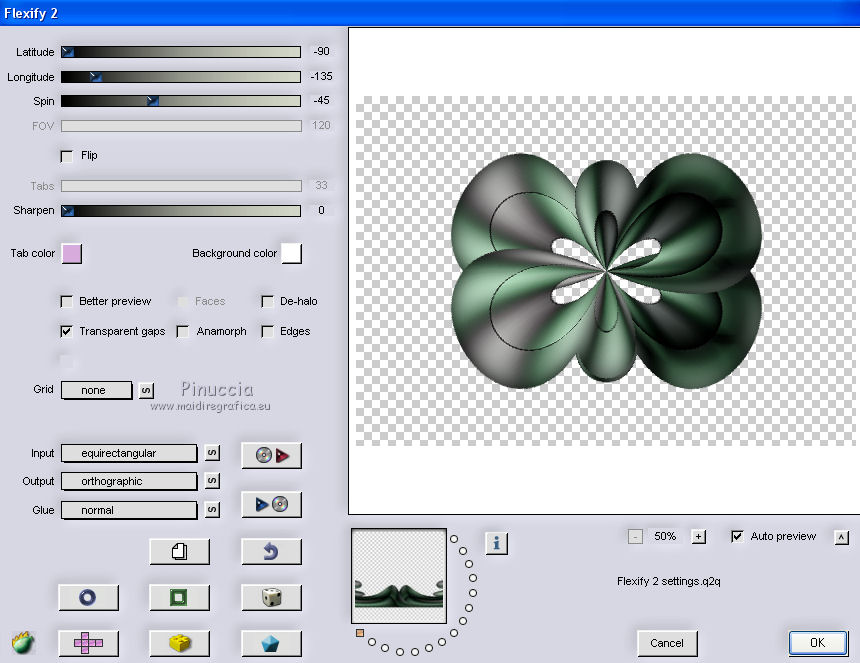This screenshot has height=663, width=860.
Task: Click the Cancel button
Action: point(667,643)
